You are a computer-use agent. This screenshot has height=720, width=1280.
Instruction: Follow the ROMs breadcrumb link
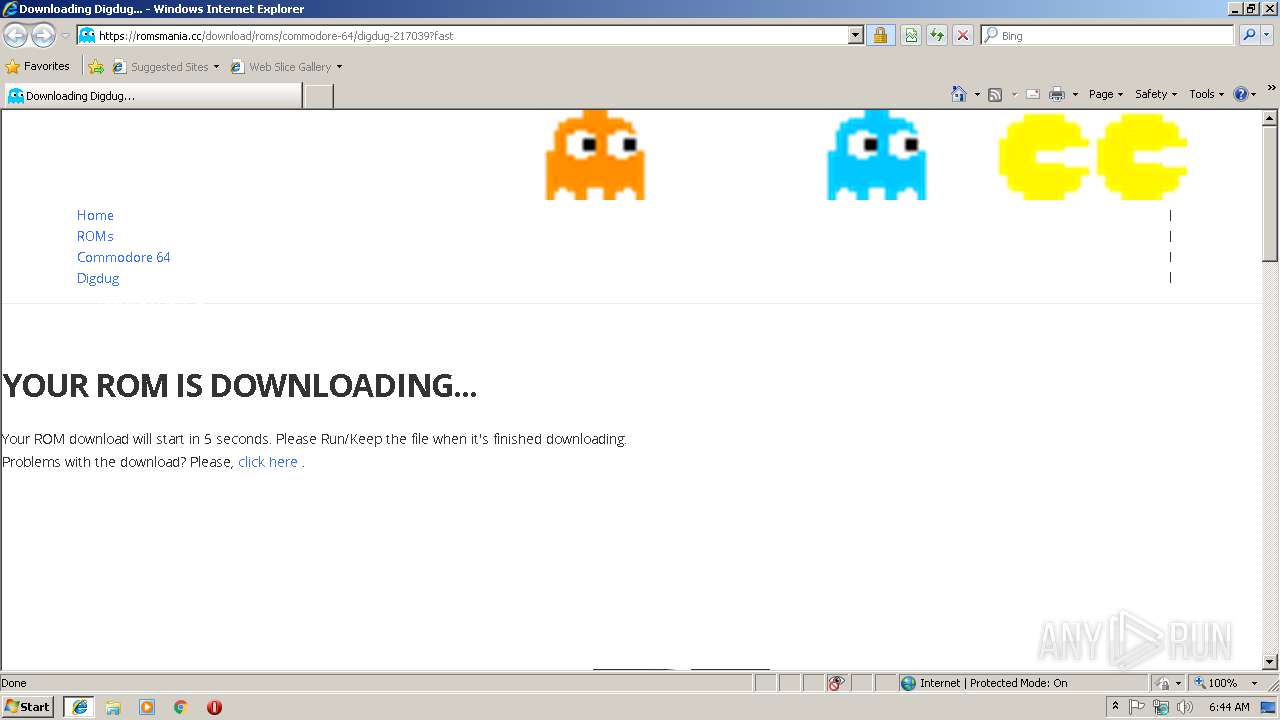point(95,236)
